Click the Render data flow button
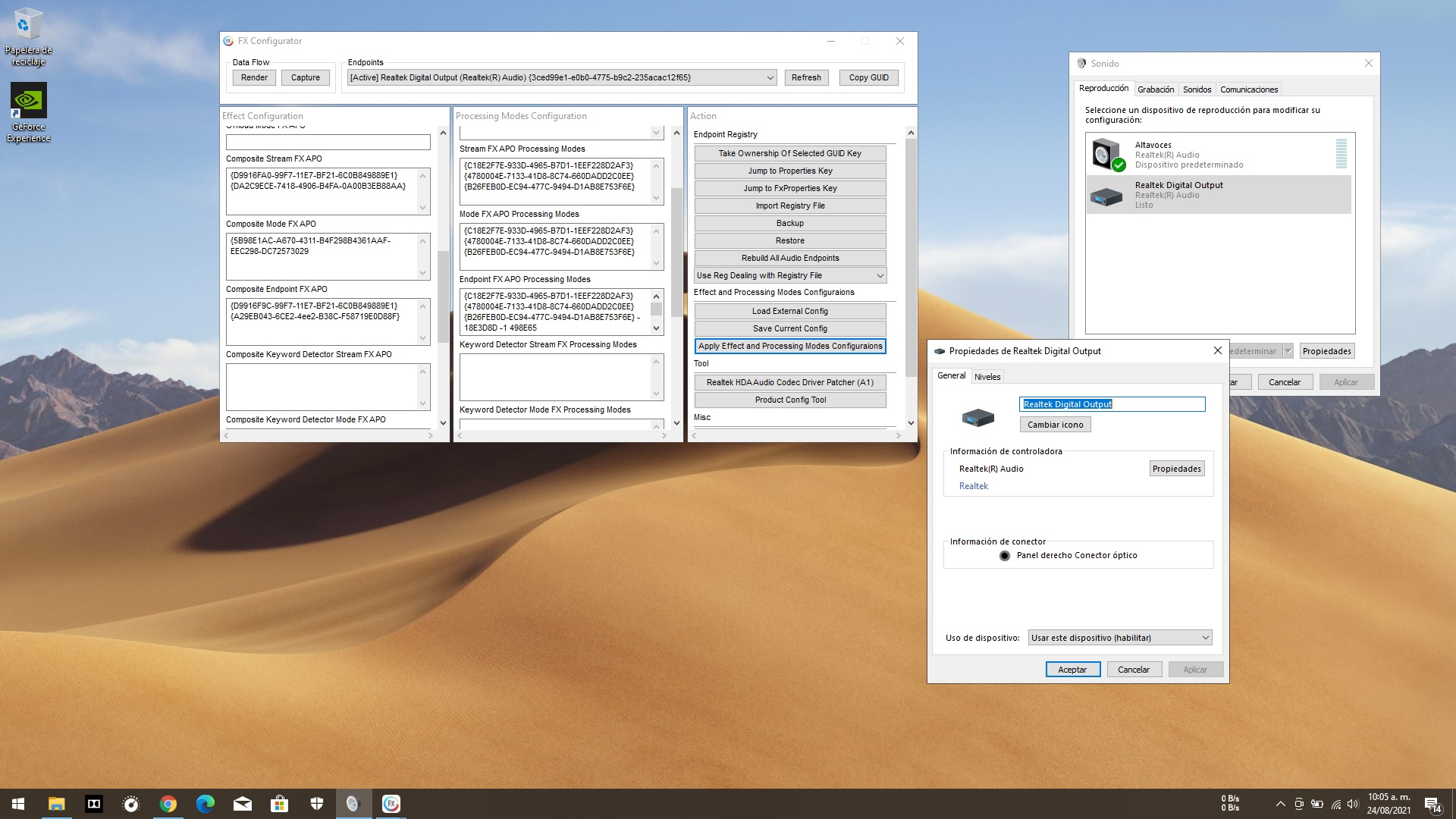Screen dimensions: 1456x819 (x=254, y=77)
